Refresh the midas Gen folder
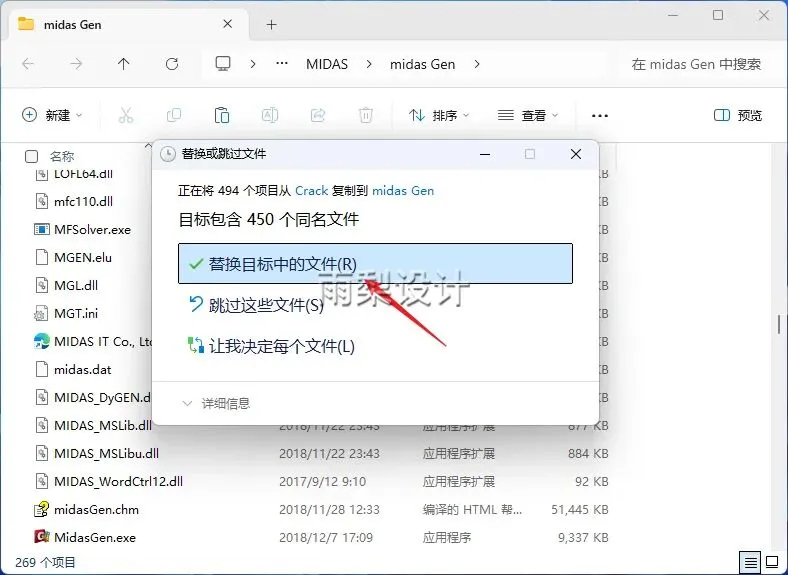Viewport: 788px width, 575px height. [172, 64]
